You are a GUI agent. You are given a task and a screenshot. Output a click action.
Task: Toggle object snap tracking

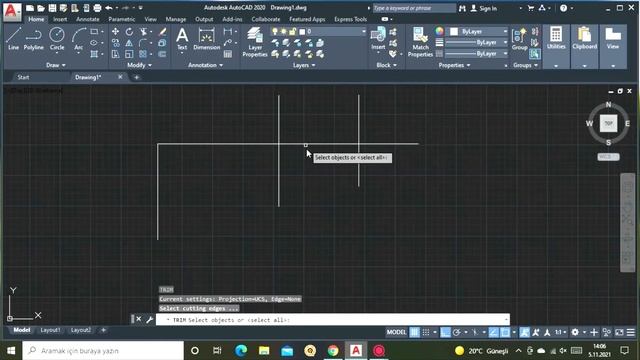pos(493,332)
